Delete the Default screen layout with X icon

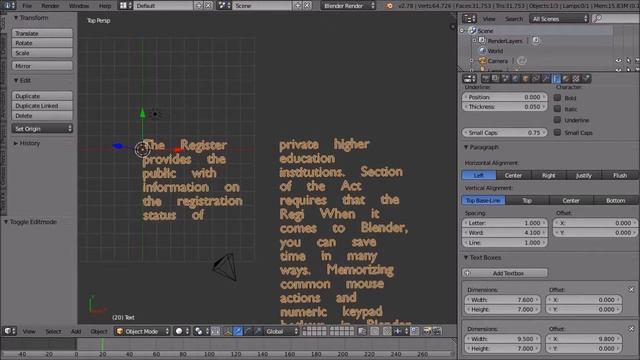(208, 5)
